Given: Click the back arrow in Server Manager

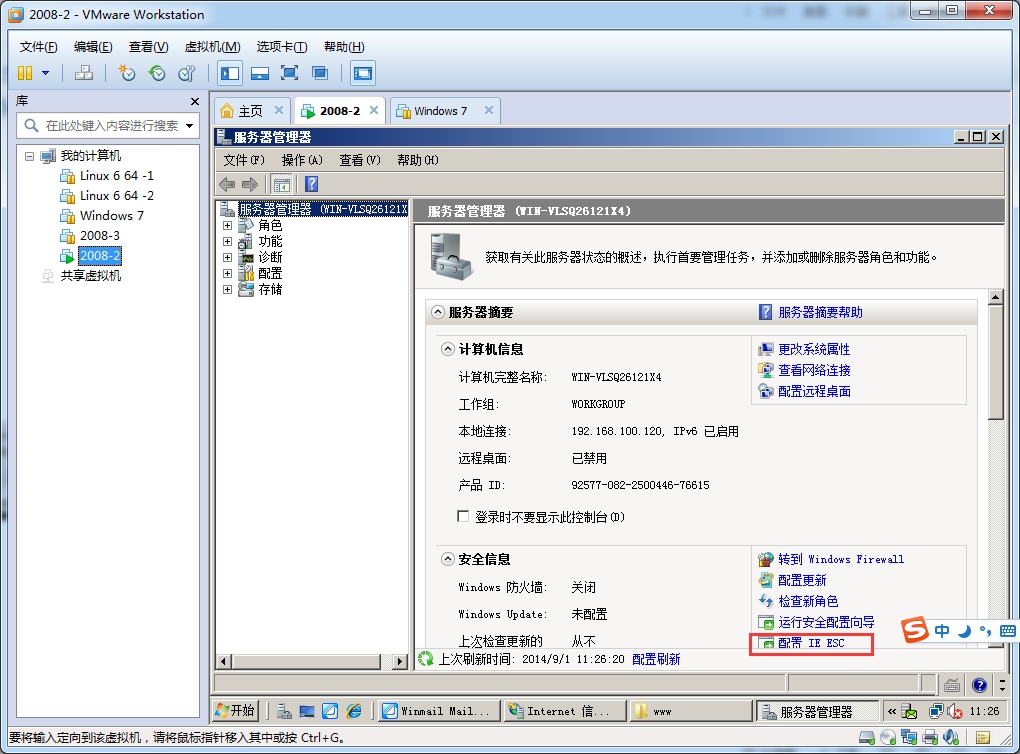Looking at the screenshot, I should pyautogui.click(x=227, y=185).
